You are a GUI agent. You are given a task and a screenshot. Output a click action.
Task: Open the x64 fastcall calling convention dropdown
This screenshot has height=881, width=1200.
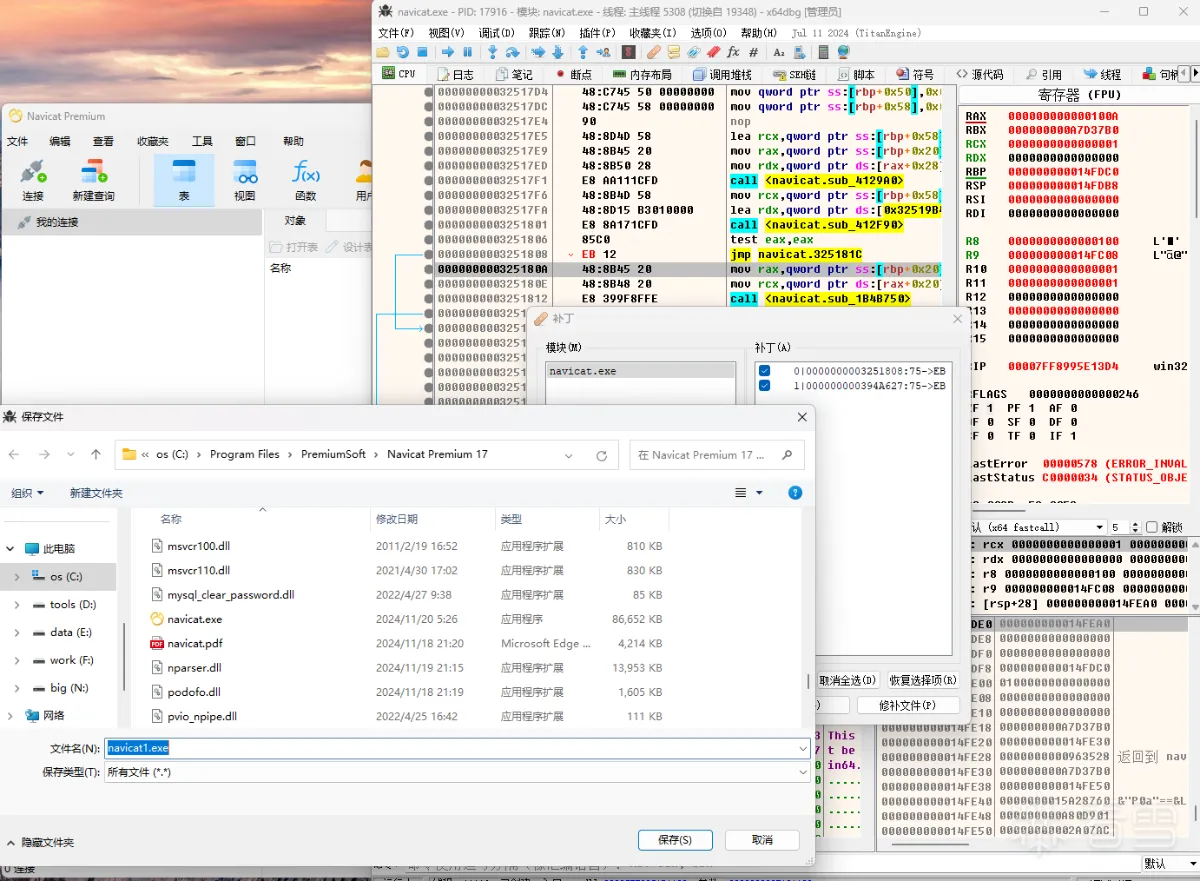coord(1100,527)
